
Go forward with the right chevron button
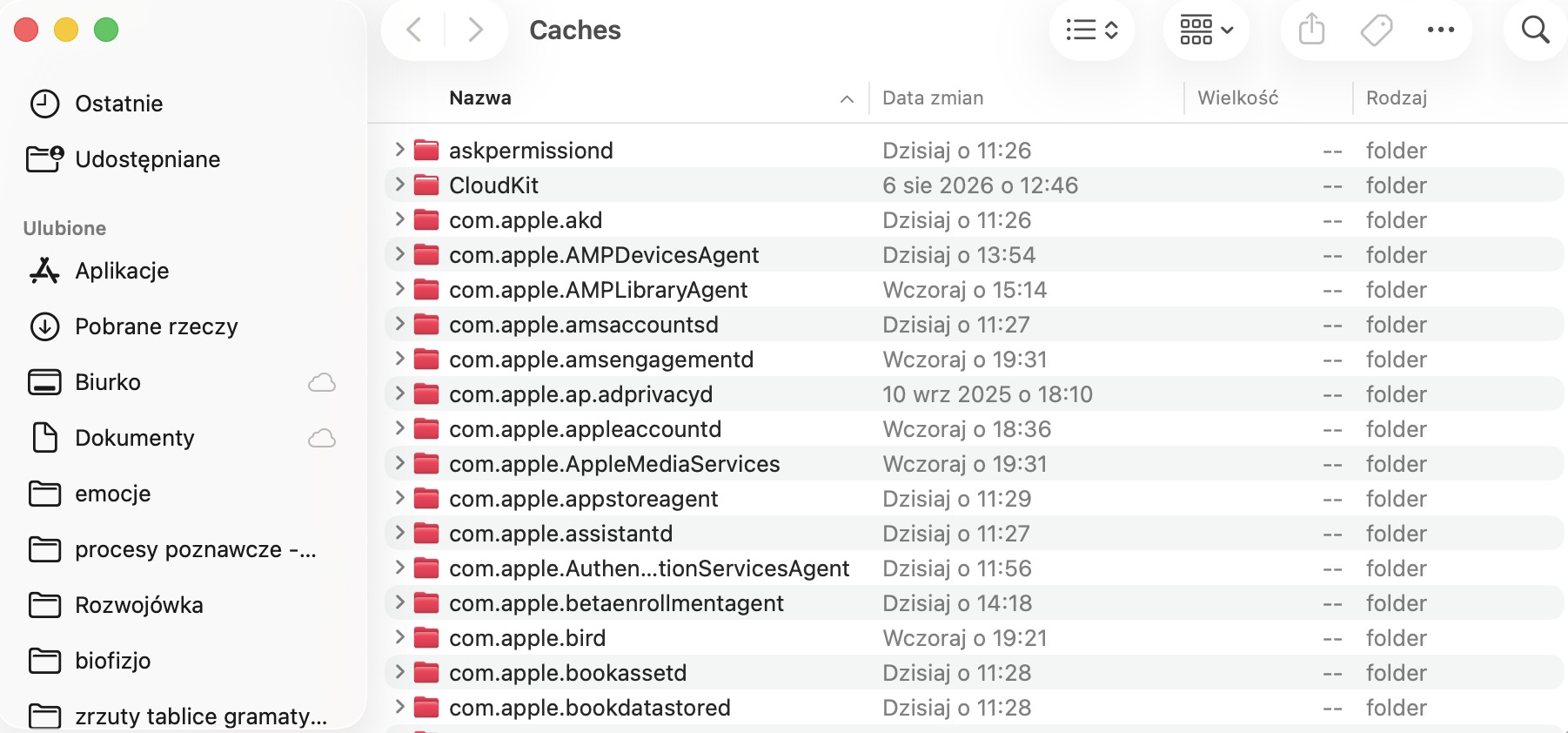475,30
